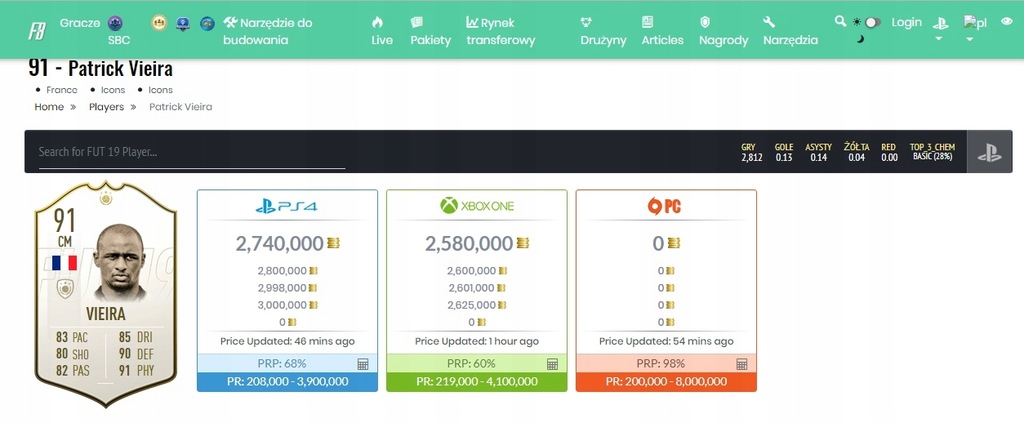Image resolution: width=1024 pixels, height=423 pixels.
Task: Open the FUTBIN logo home link
Action: point(37,31)
